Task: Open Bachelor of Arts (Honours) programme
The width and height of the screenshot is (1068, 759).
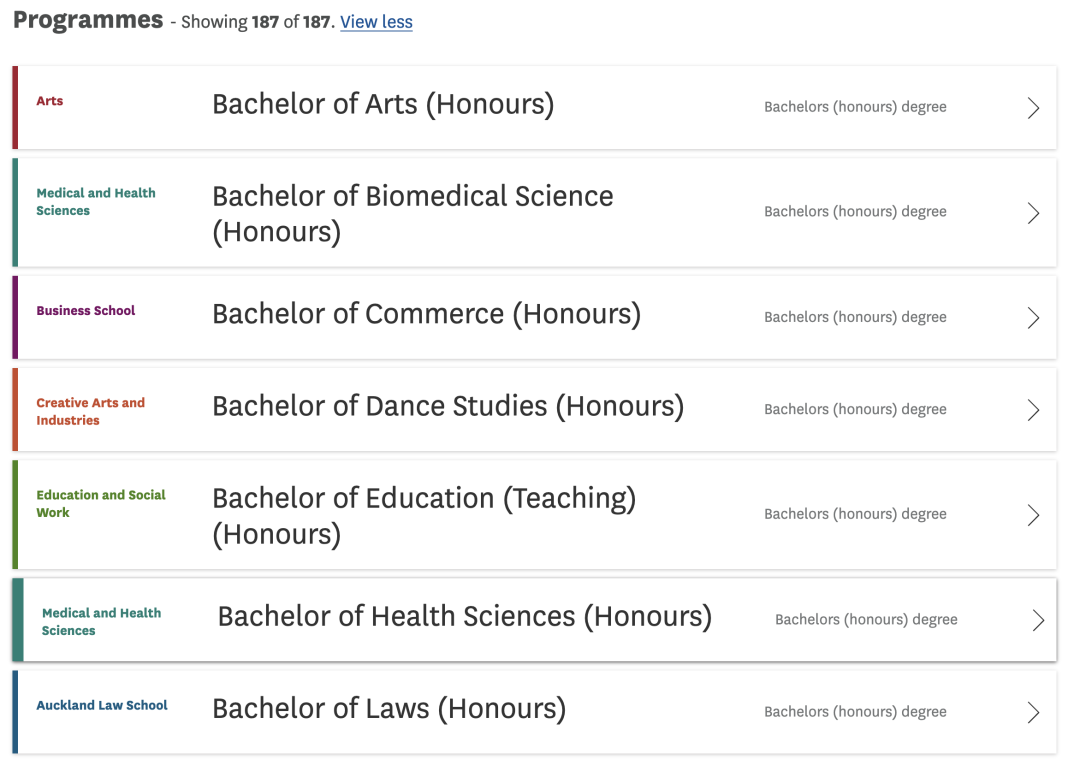Action: [383, 104]
